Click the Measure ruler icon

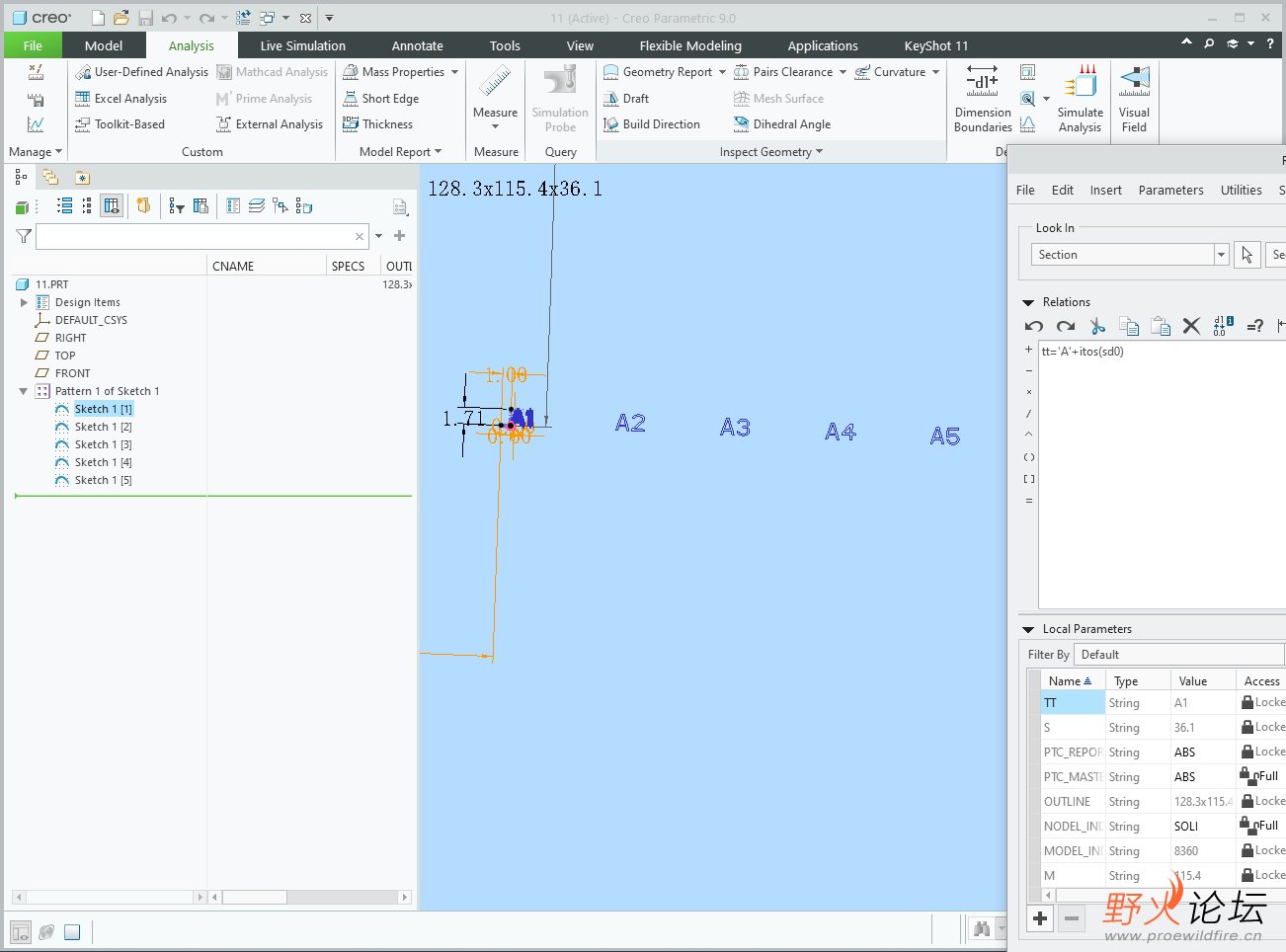[x=495, y=81]
